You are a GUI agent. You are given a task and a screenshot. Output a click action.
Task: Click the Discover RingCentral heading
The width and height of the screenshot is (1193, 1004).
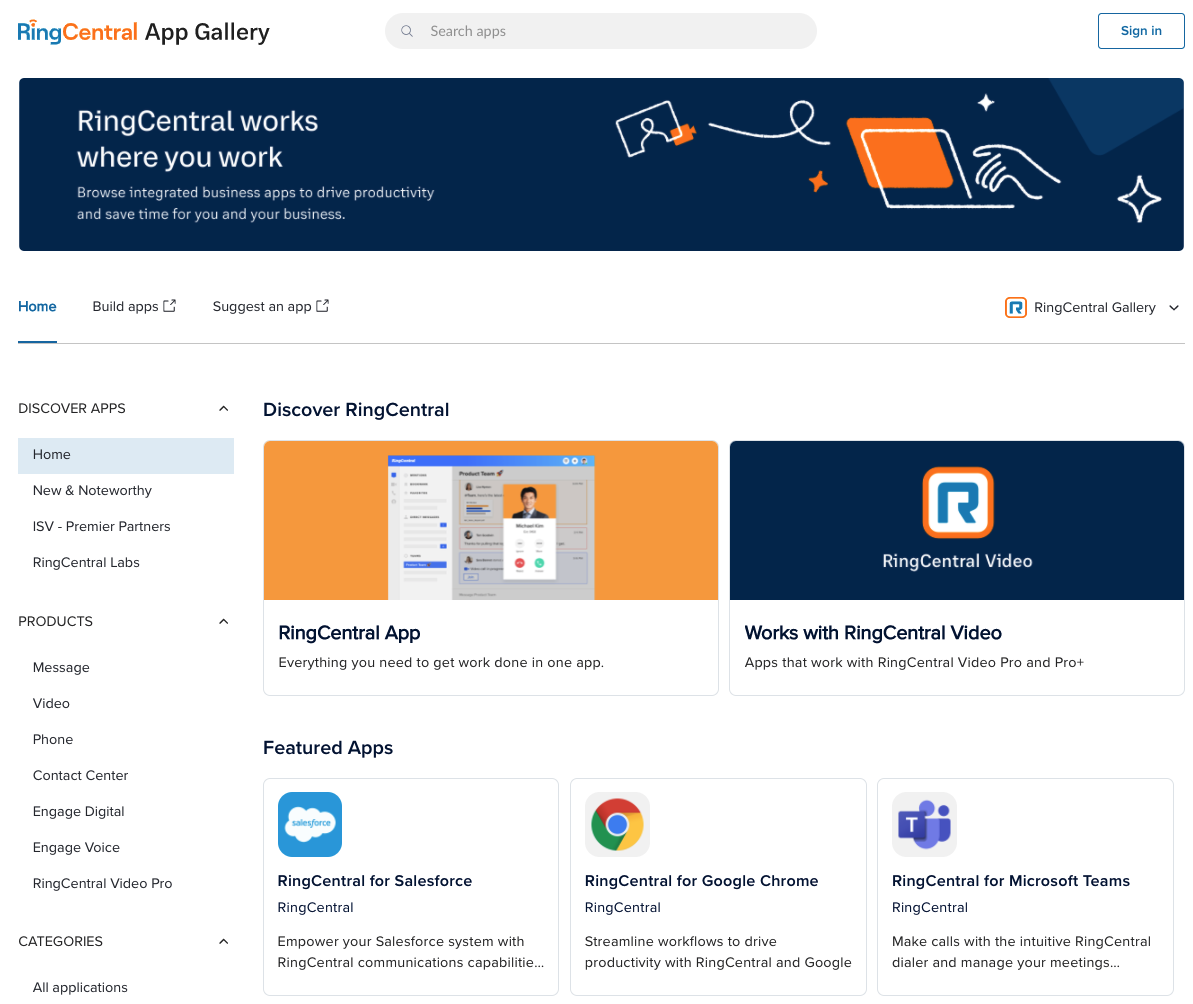coord(356,410)
